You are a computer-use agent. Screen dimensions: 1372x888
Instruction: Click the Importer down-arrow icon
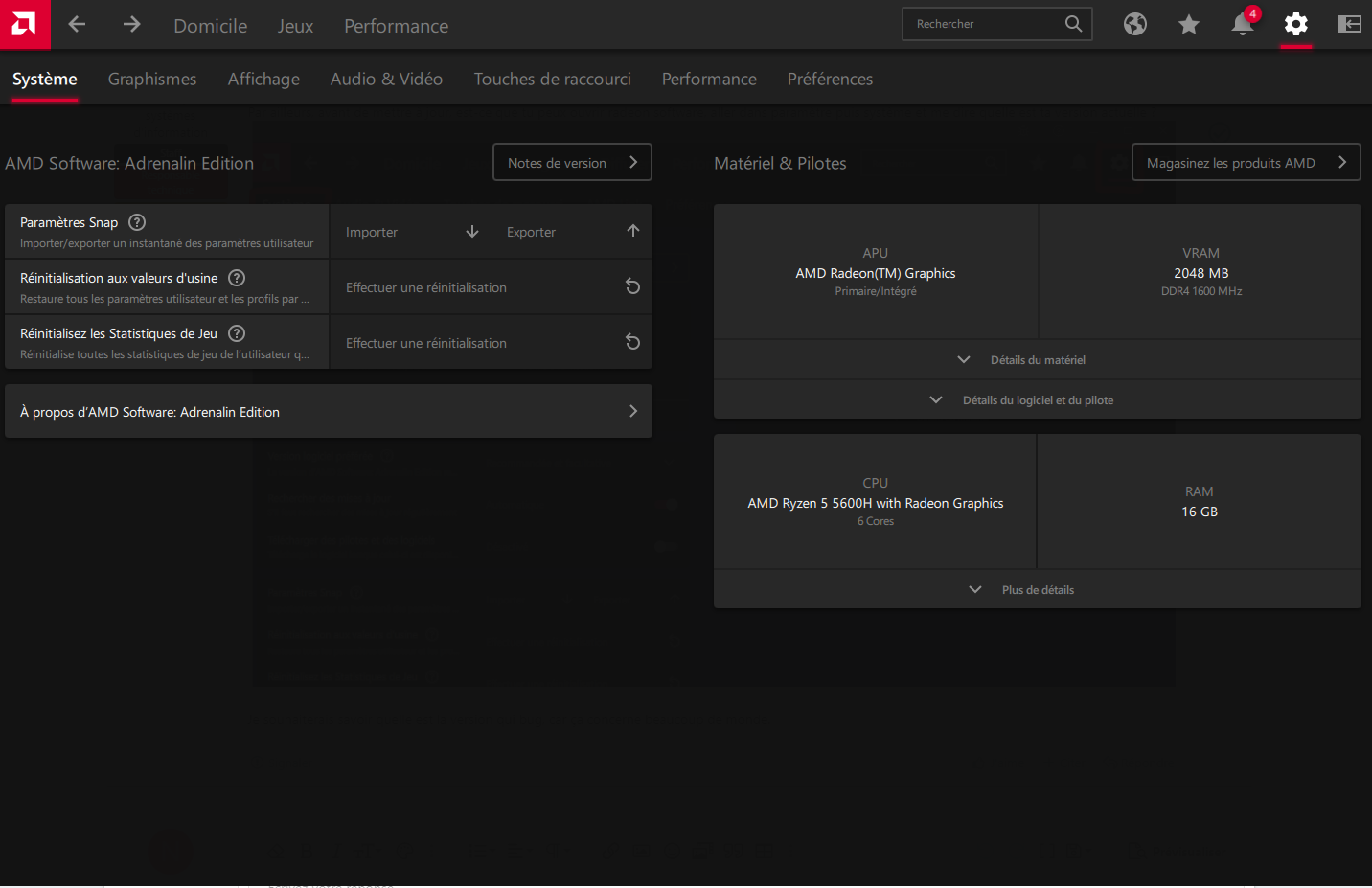pyautogui.click(x=472, y=232)
